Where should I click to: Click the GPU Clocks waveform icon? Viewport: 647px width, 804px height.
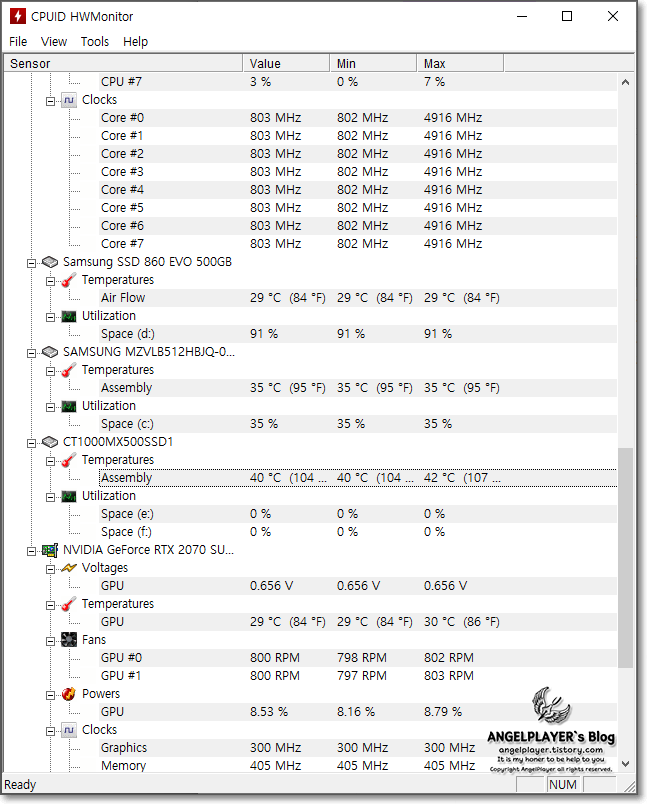point(69,730)
